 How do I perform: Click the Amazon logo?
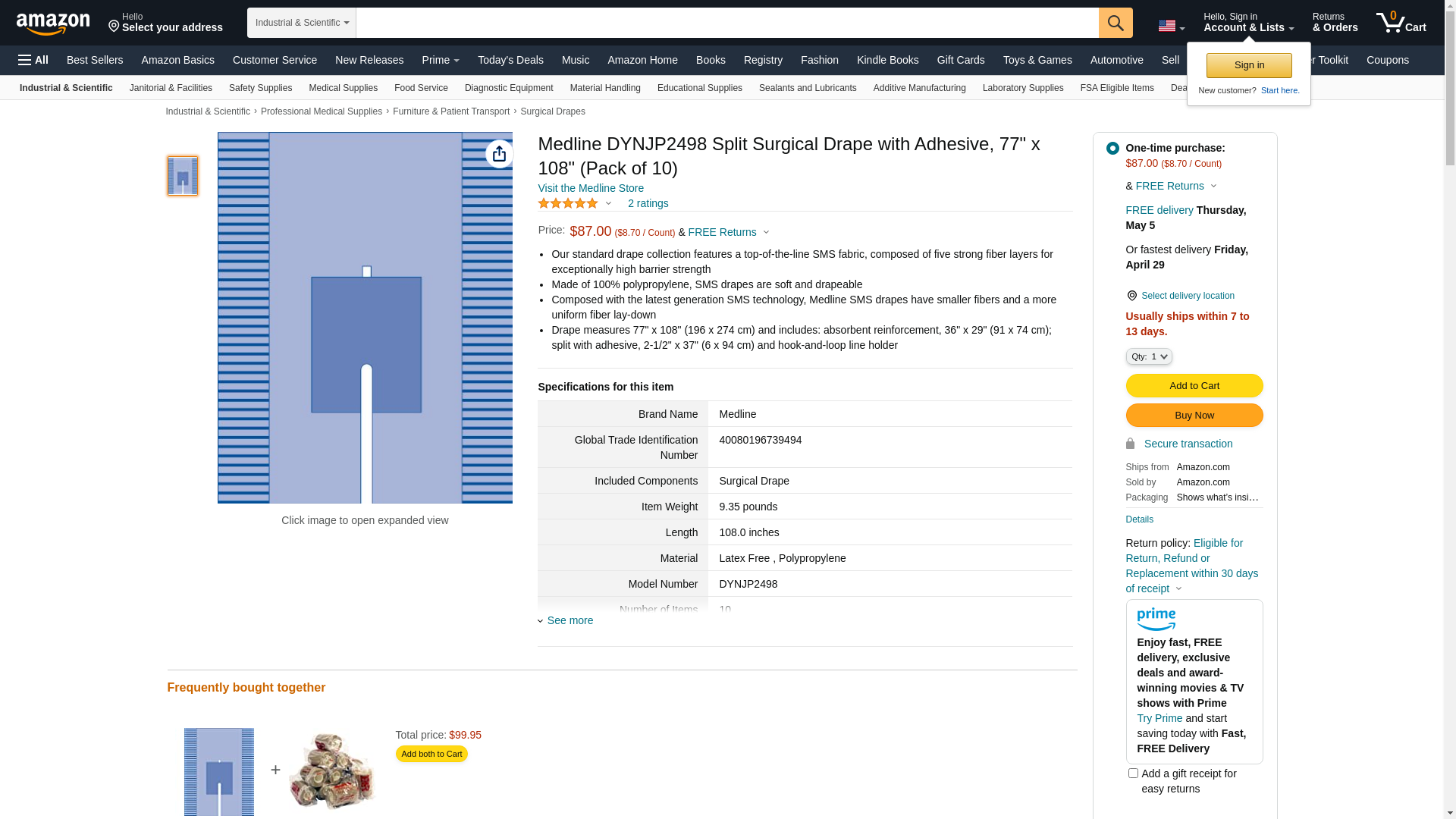(53, 24)
